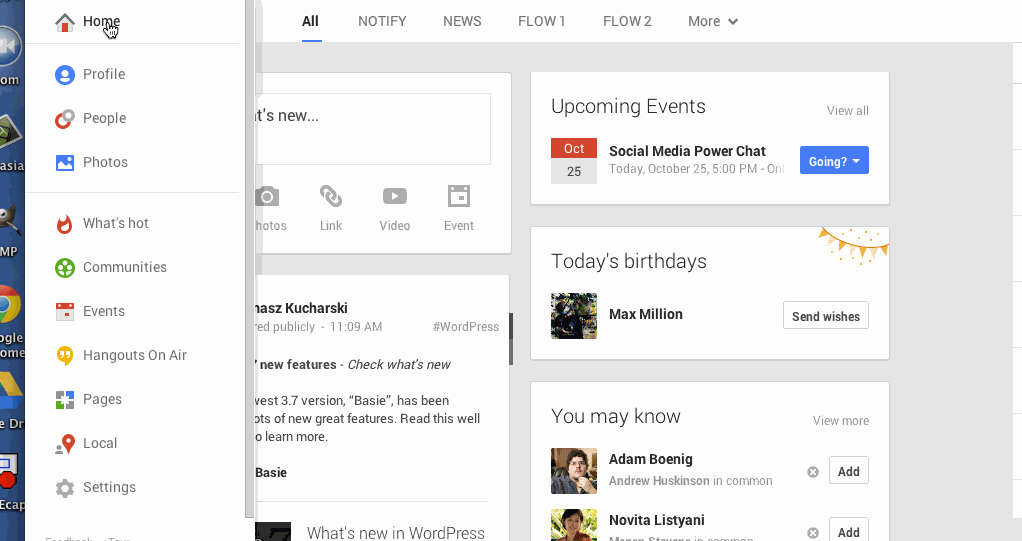
Task: Switch to the NOTIFY tab
Action: 382,22
